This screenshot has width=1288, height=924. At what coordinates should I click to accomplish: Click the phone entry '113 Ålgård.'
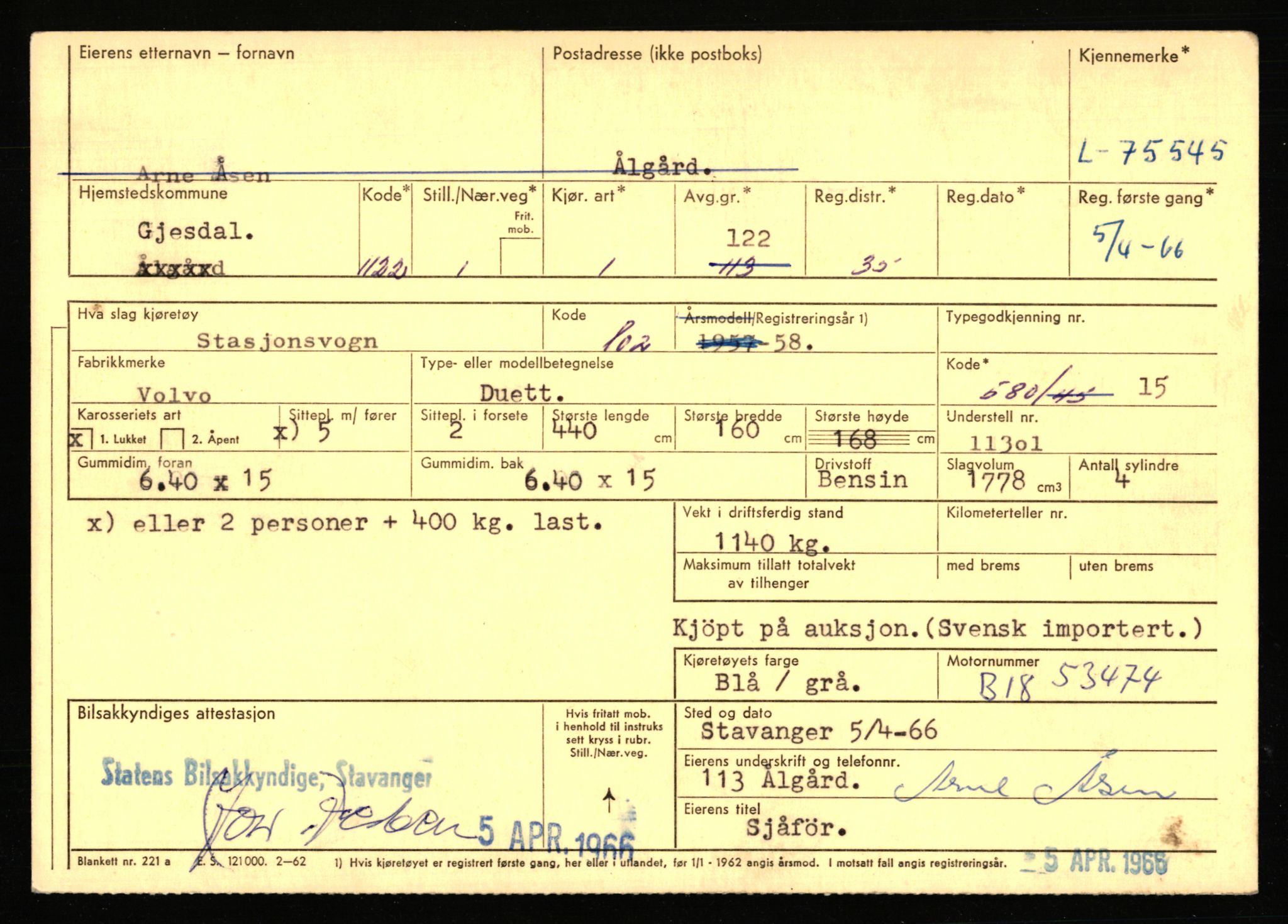click(x=780, y=780)
